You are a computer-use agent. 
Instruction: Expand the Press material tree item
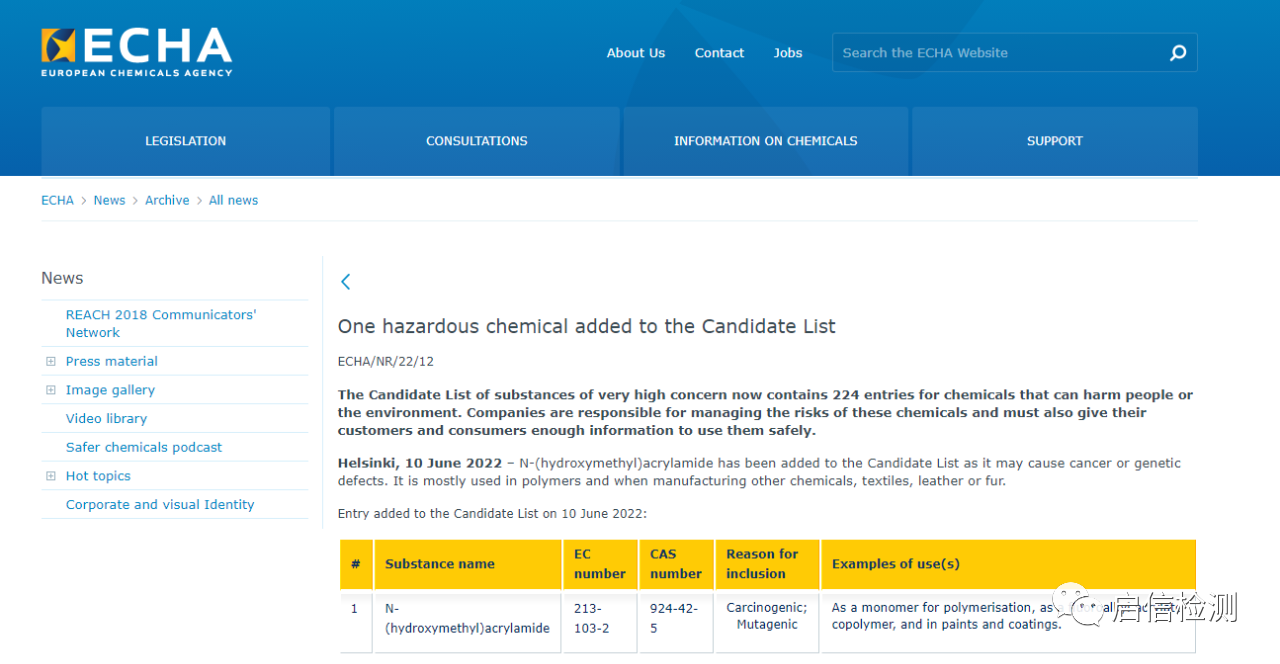click(x=51, y=361)
